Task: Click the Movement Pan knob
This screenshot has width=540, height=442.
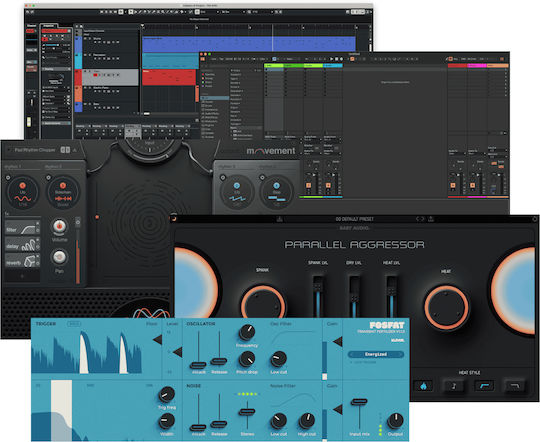Action: tap(59, 257)
